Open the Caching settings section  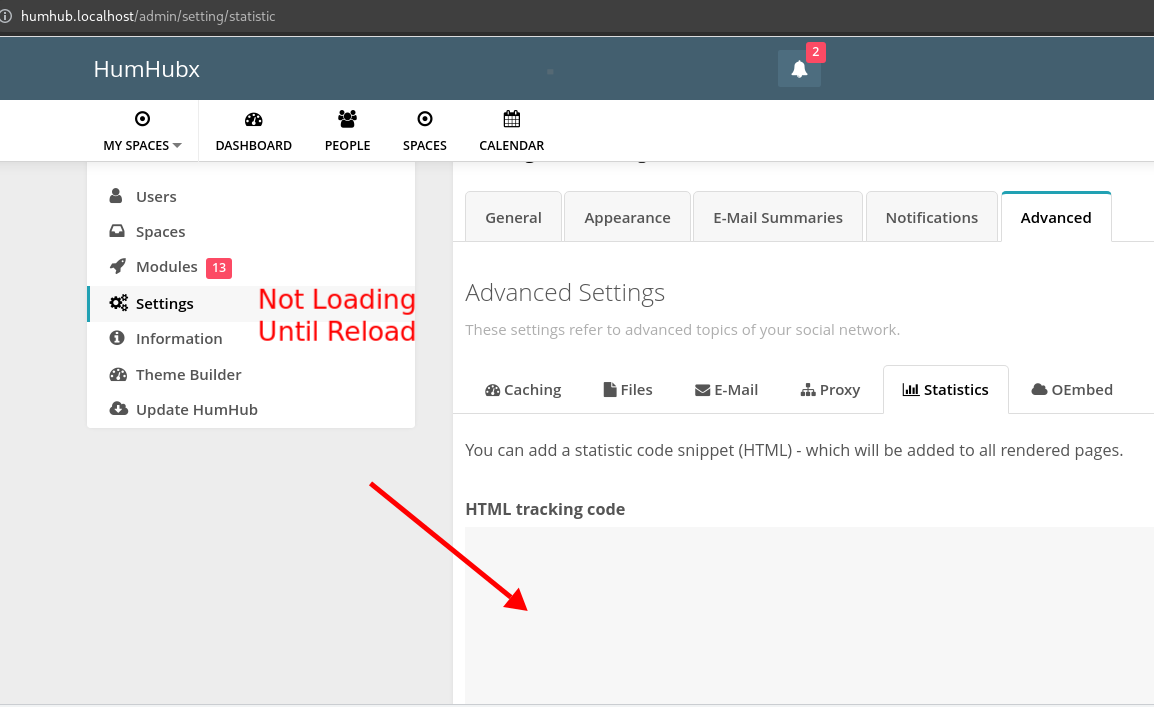(522, 389)
